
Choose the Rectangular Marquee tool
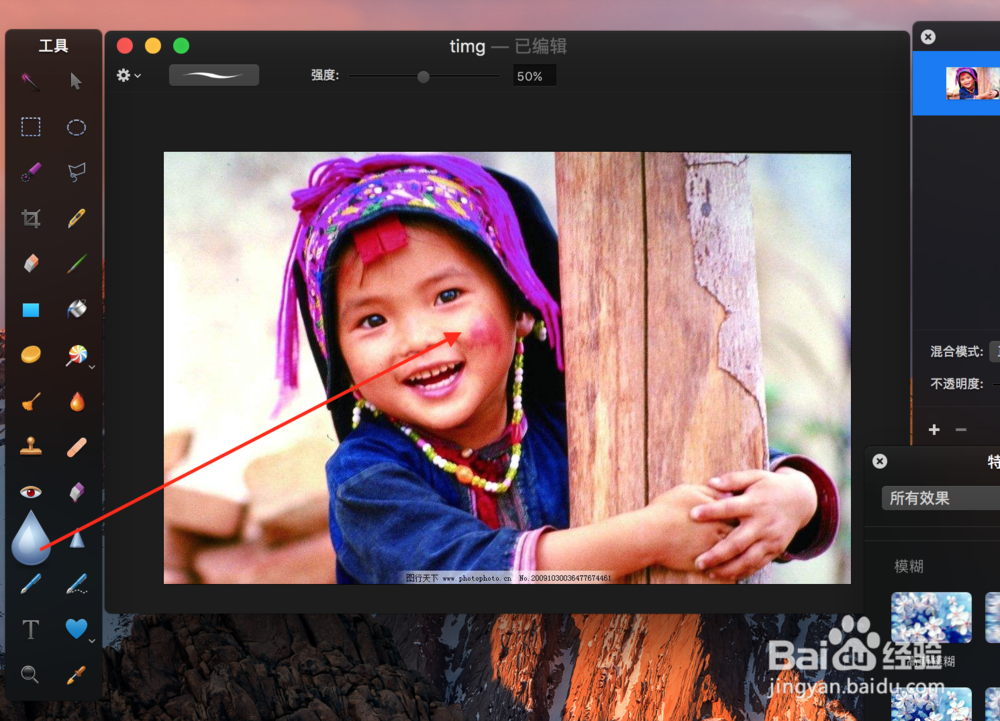[31, 127]
